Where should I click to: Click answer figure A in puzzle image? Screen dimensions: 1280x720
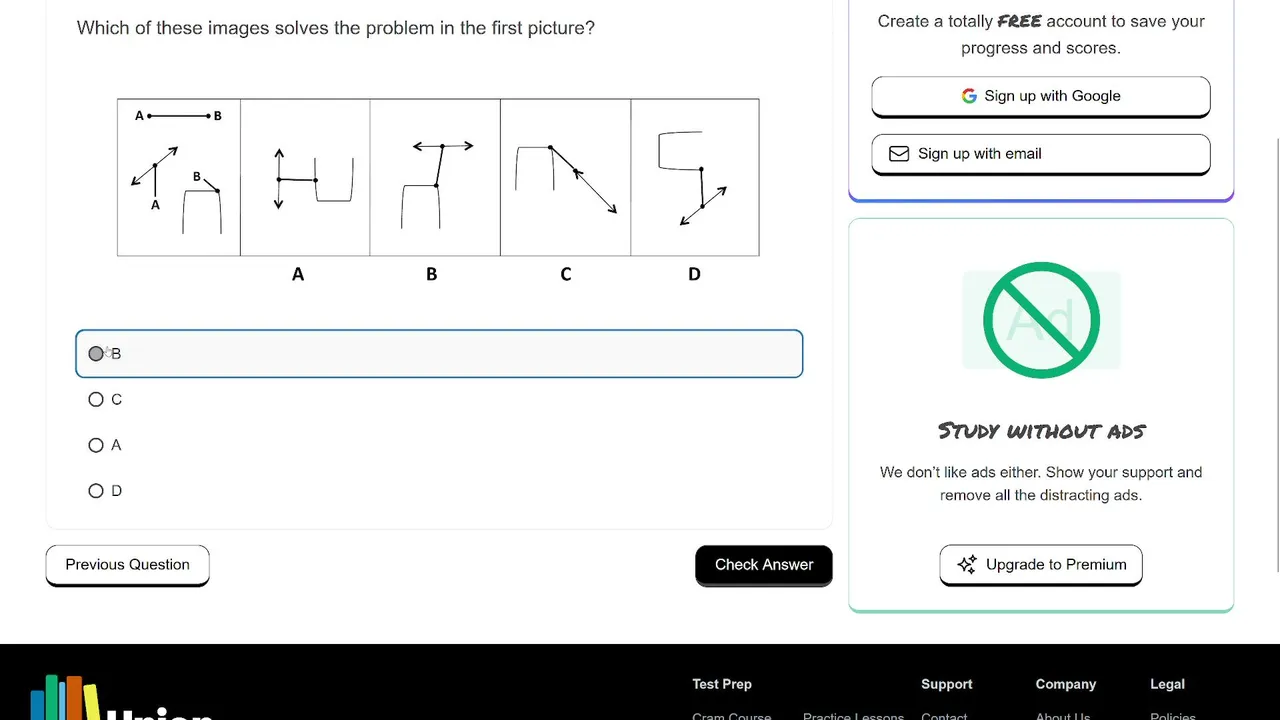point(305,177)
